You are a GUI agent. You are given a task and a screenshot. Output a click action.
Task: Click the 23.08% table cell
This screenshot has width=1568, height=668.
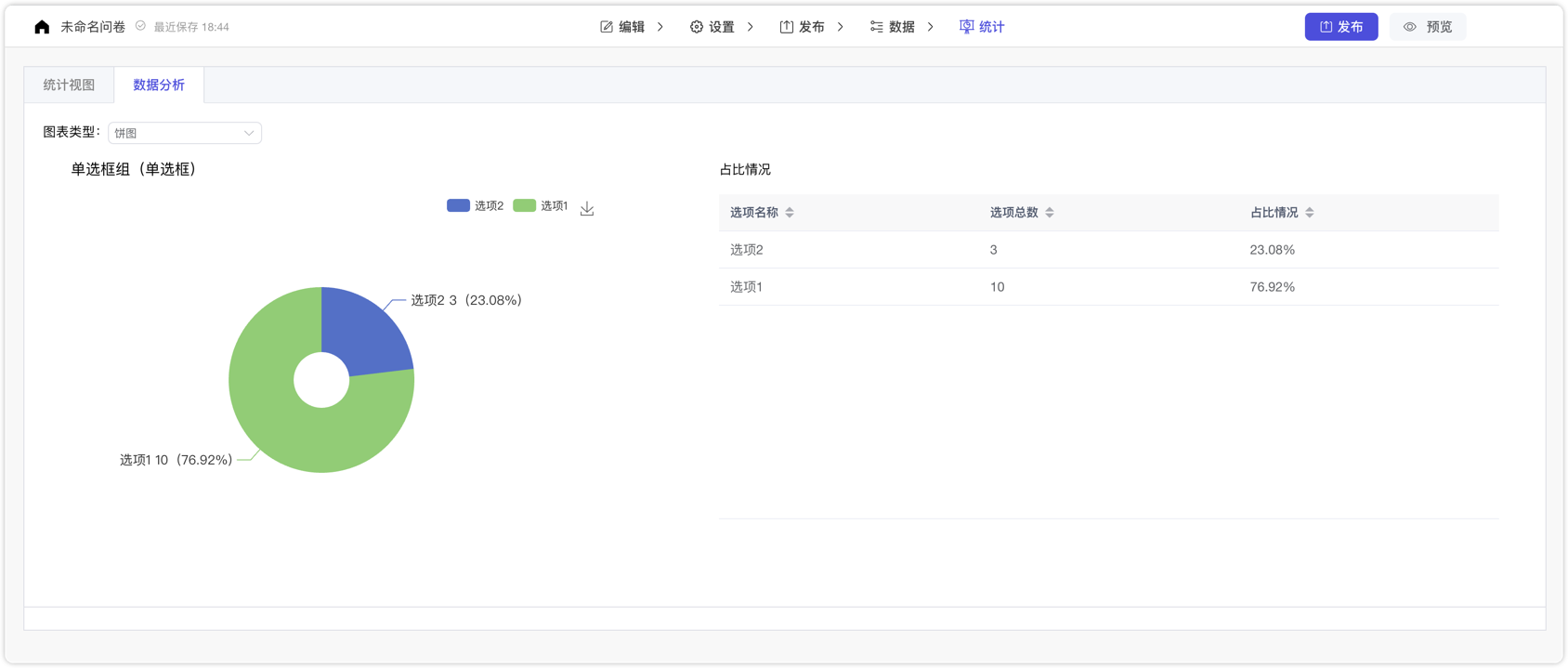pos(1273,250)
